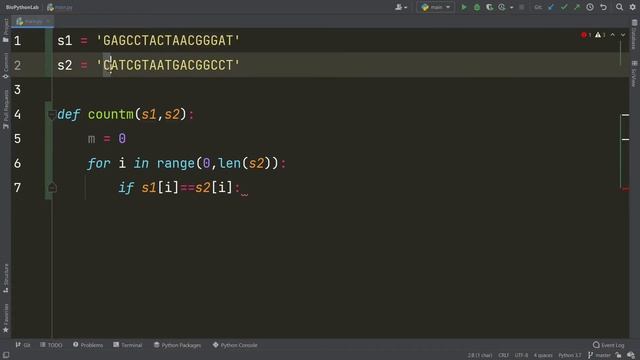The width and height of the screenshot is (640, 360).
Task: Click line number 4 in gutter
Action: tap(17, 114)
